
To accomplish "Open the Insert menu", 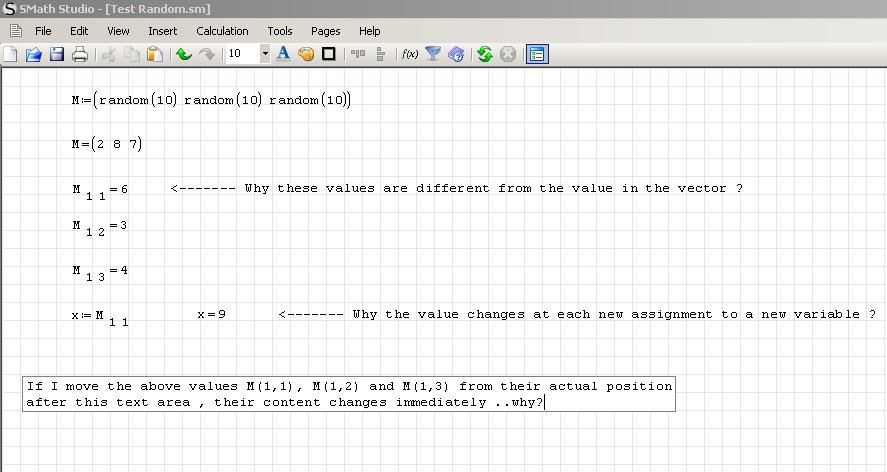I will click(163, 31).
